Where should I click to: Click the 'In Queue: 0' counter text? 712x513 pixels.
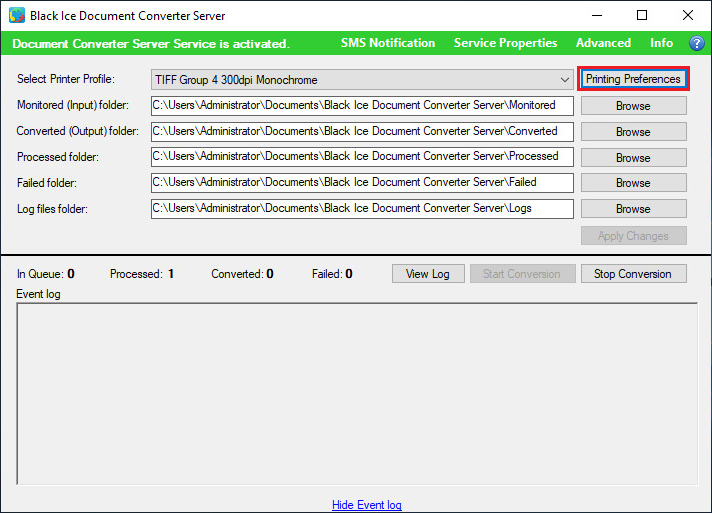(45, 274)
